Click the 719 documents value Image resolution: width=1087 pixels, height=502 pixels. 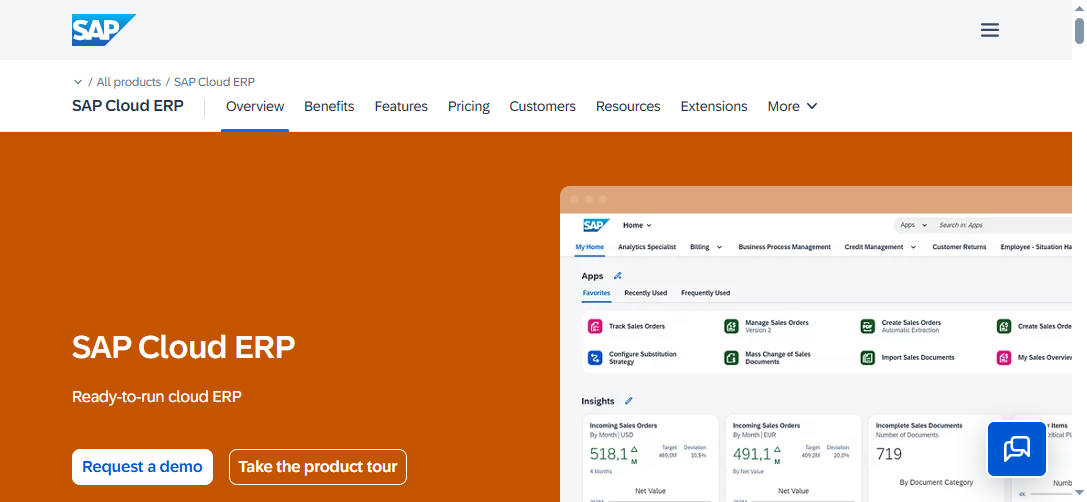click(889, 455)
